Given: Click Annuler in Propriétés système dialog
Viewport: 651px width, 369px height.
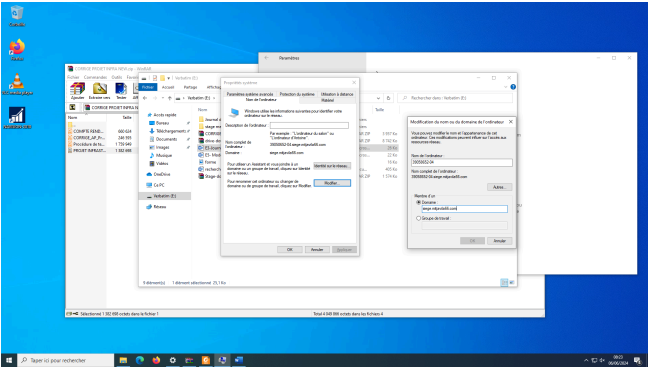Looking at the screenshot, I should [x=317, y=249].
